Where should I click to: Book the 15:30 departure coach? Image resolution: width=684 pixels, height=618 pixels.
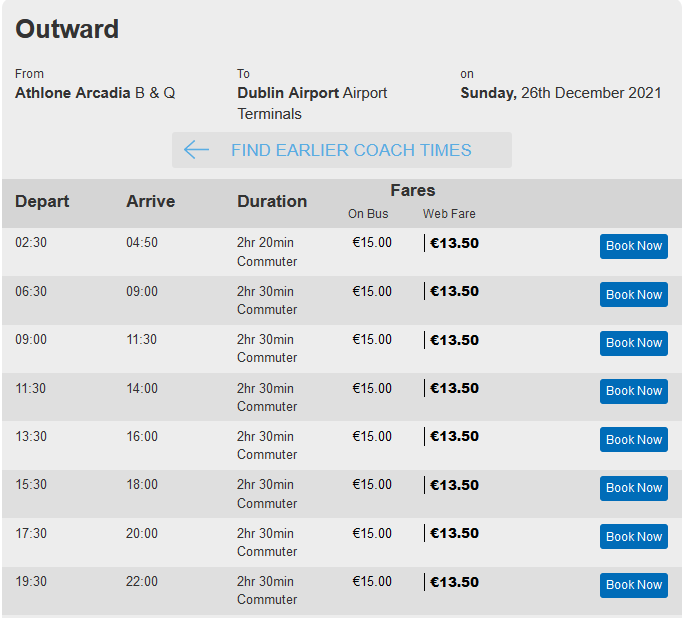click(633, 488)
